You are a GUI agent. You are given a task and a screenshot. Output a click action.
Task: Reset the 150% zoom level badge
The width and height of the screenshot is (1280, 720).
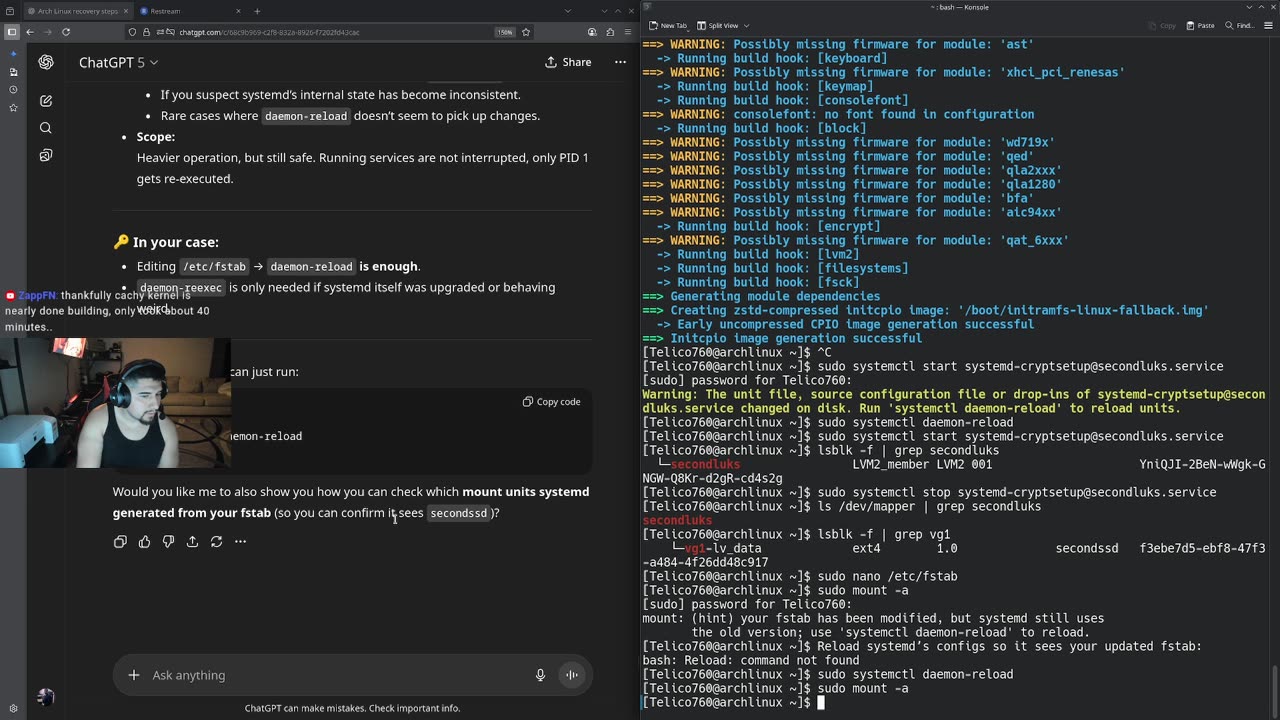click(506, 32)
